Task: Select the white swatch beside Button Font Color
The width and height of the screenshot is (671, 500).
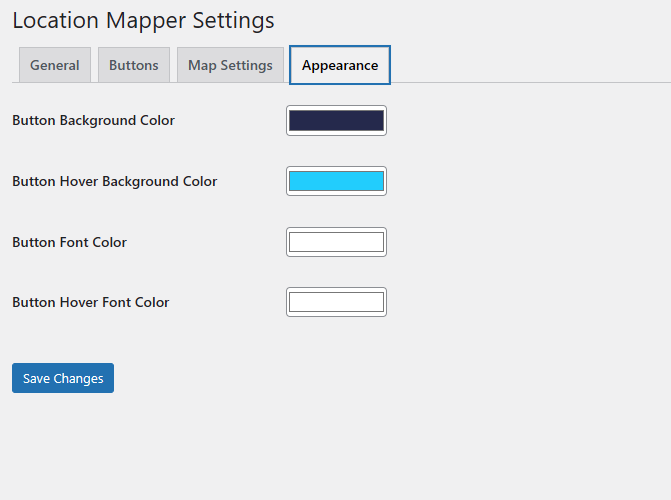Action: click(336, 242)
